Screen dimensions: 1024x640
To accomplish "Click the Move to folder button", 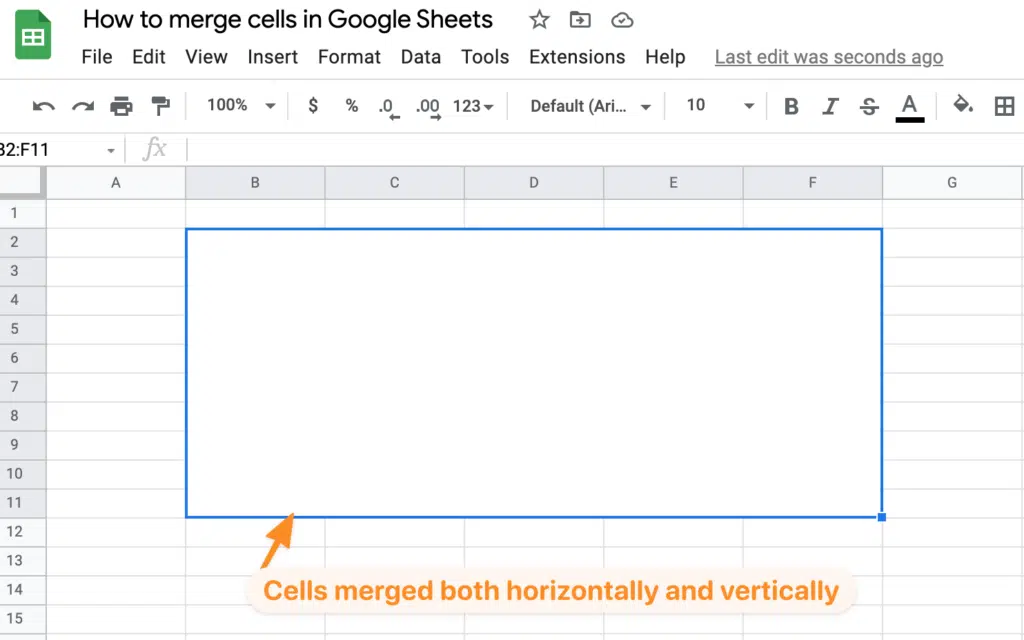I will pos(580,19).
